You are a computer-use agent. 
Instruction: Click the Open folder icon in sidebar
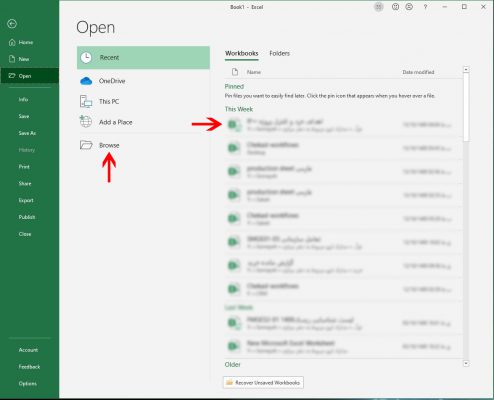coord(12,76)
